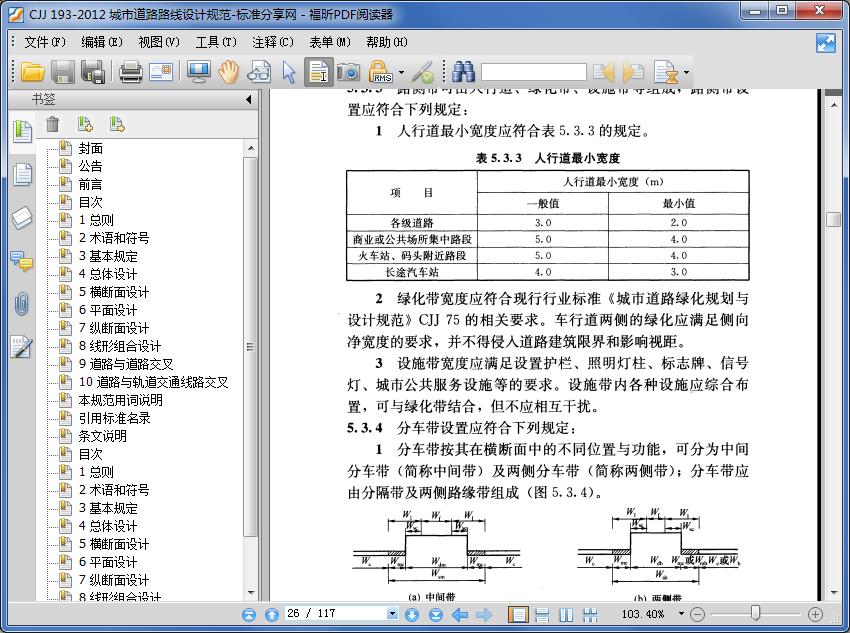
Task: Open the 文件(F) menu
Action: [45, 42]
